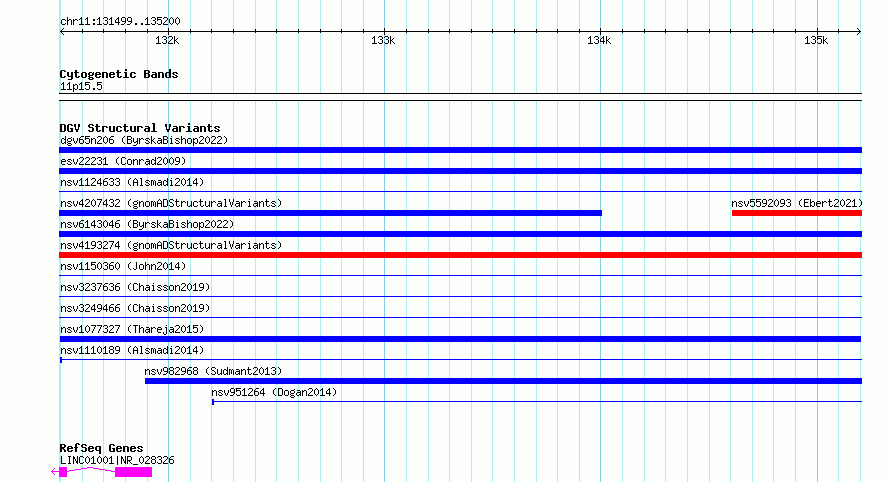Click nsv982968 (Sudmant2013) variant label
This screenshot has height=482, width=890.
[x=213, y=371]
